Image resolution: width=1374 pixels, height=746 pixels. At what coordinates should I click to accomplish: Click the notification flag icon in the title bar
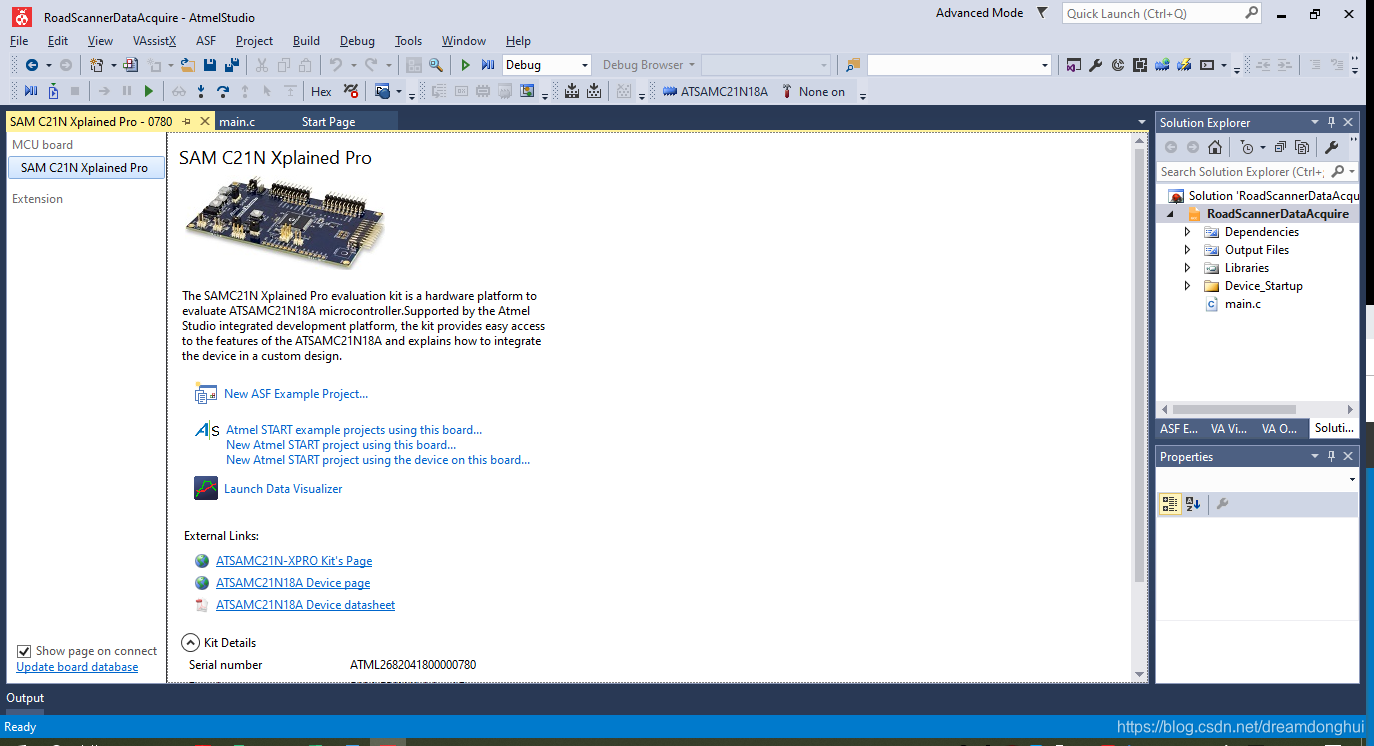pos(1041,13)
